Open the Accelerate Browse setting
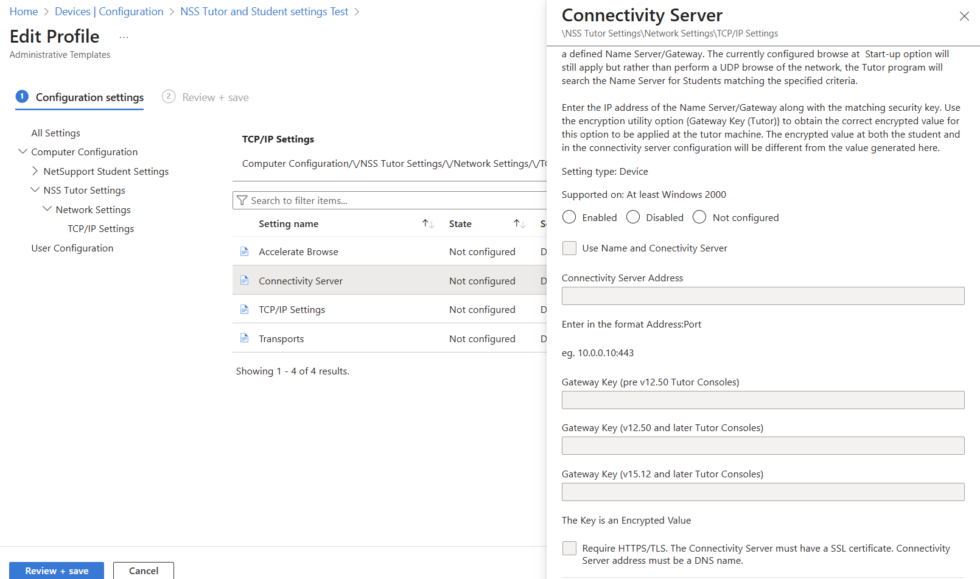 tap(298, 251)
